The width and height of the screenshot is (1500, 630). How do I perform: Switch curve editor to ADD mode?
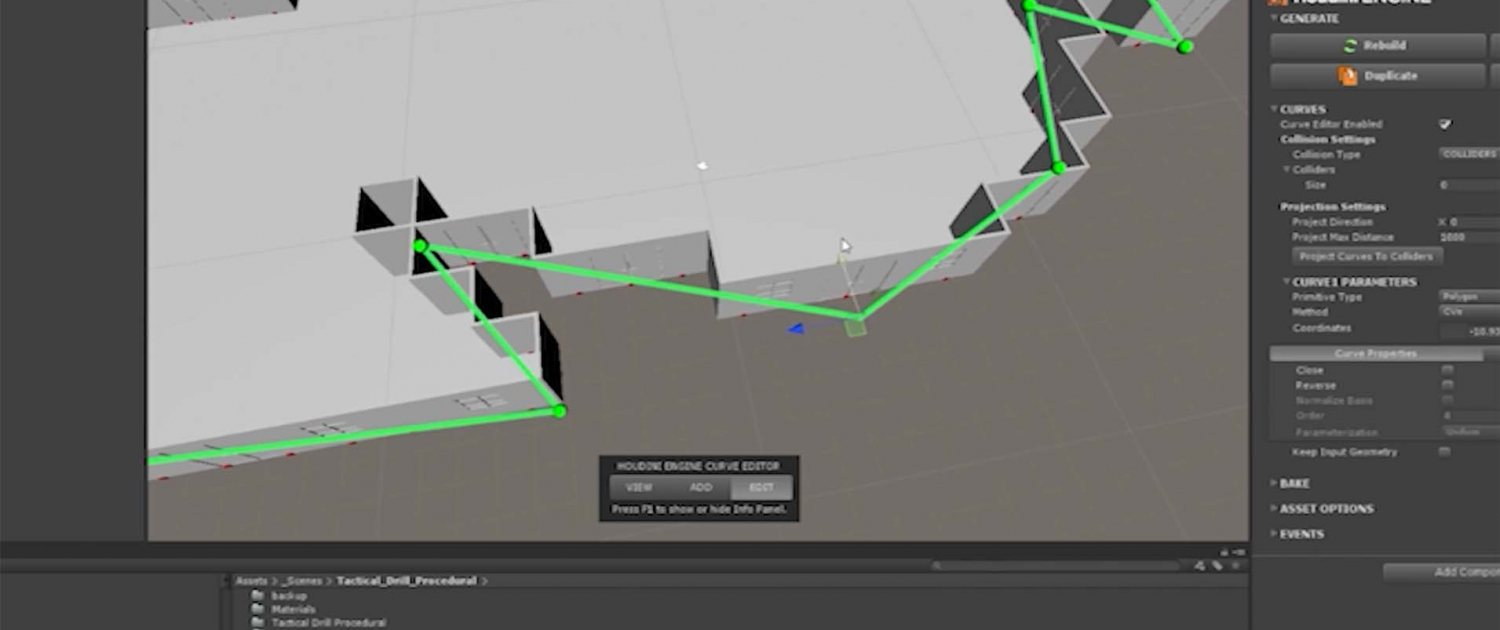pos(700,488)
